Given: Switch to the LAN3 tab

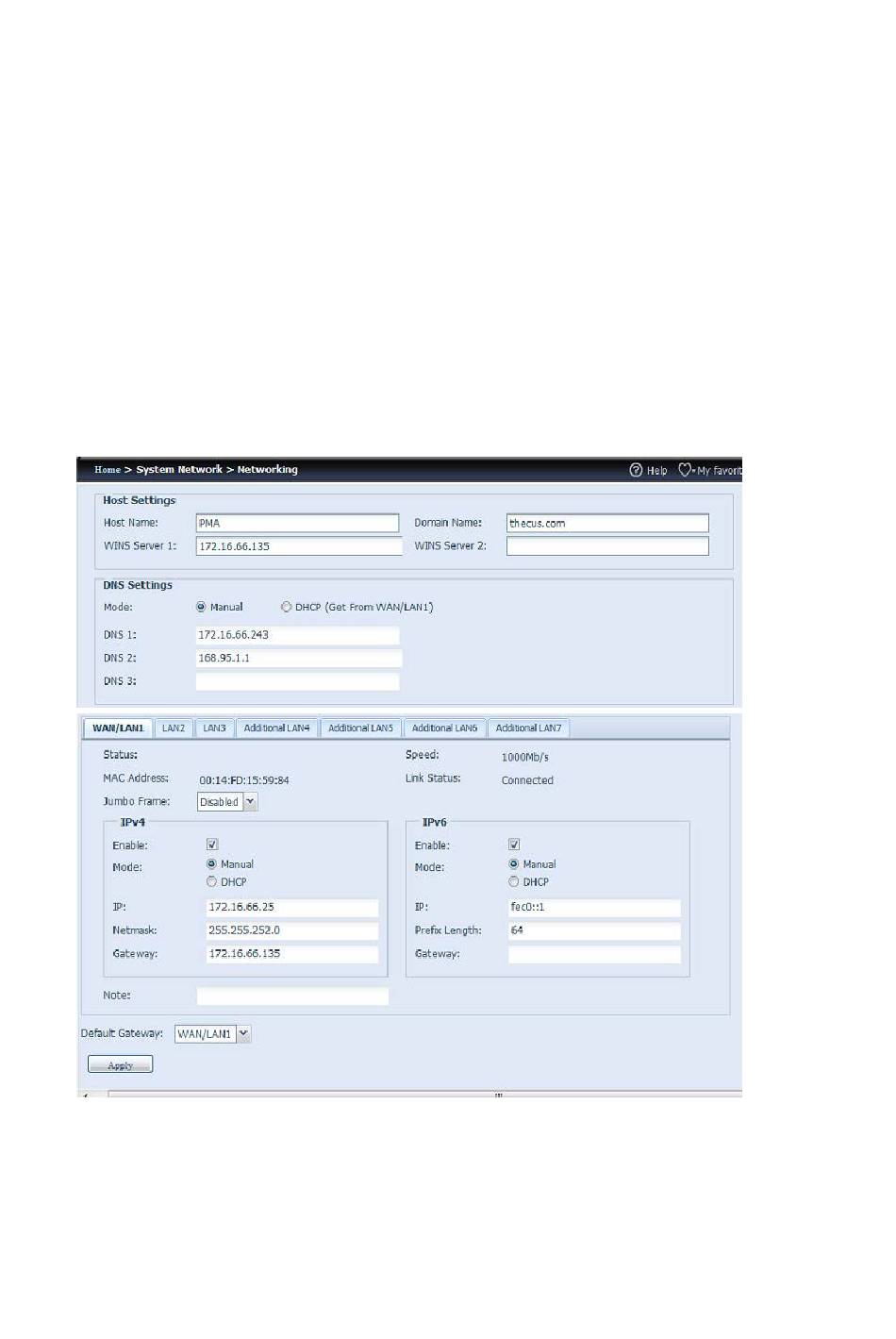Looking at the screenshot, I should [x=214, y=728].
